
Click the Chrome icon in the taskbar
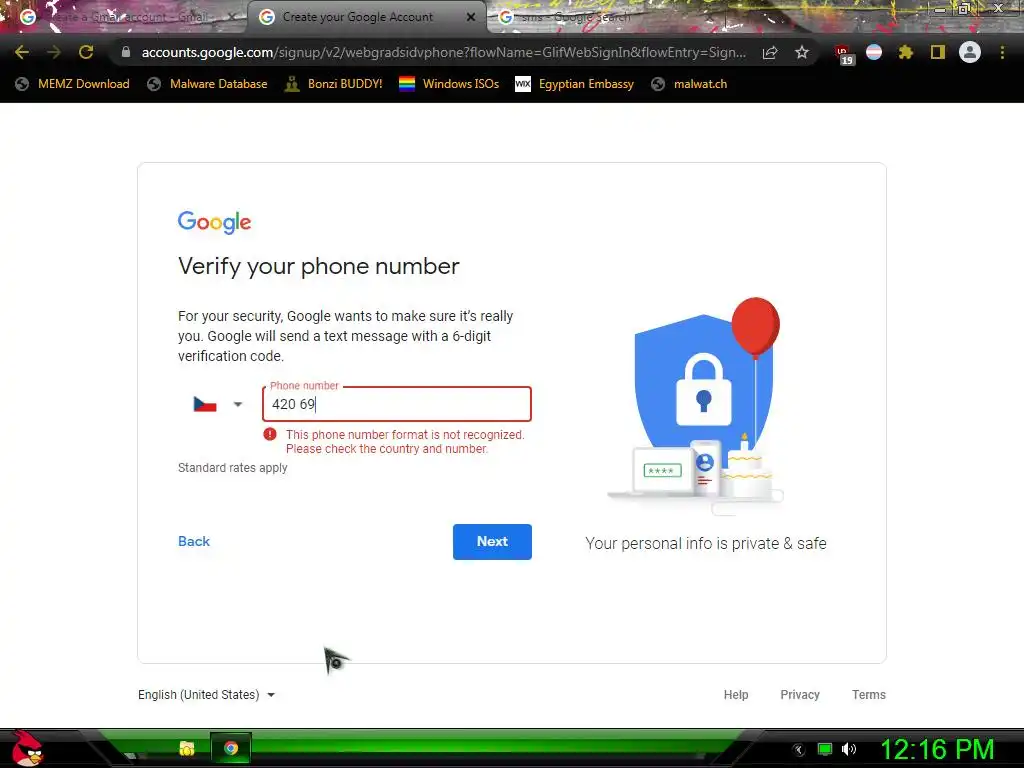pos(231,748)
